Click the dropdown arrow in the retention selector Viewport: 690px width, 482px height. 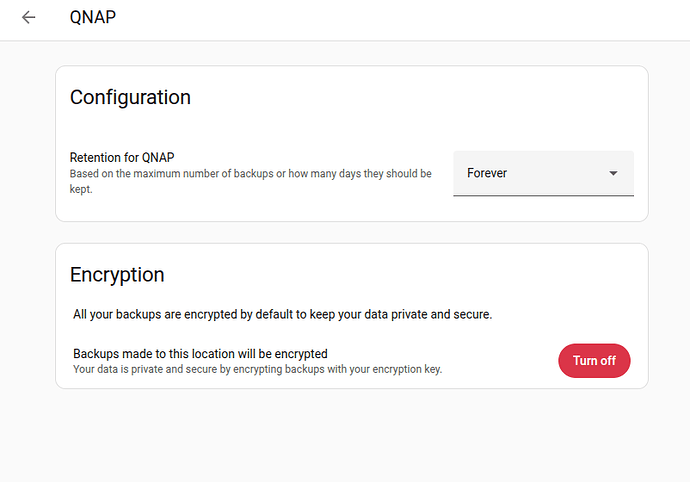tap(613, 174)
